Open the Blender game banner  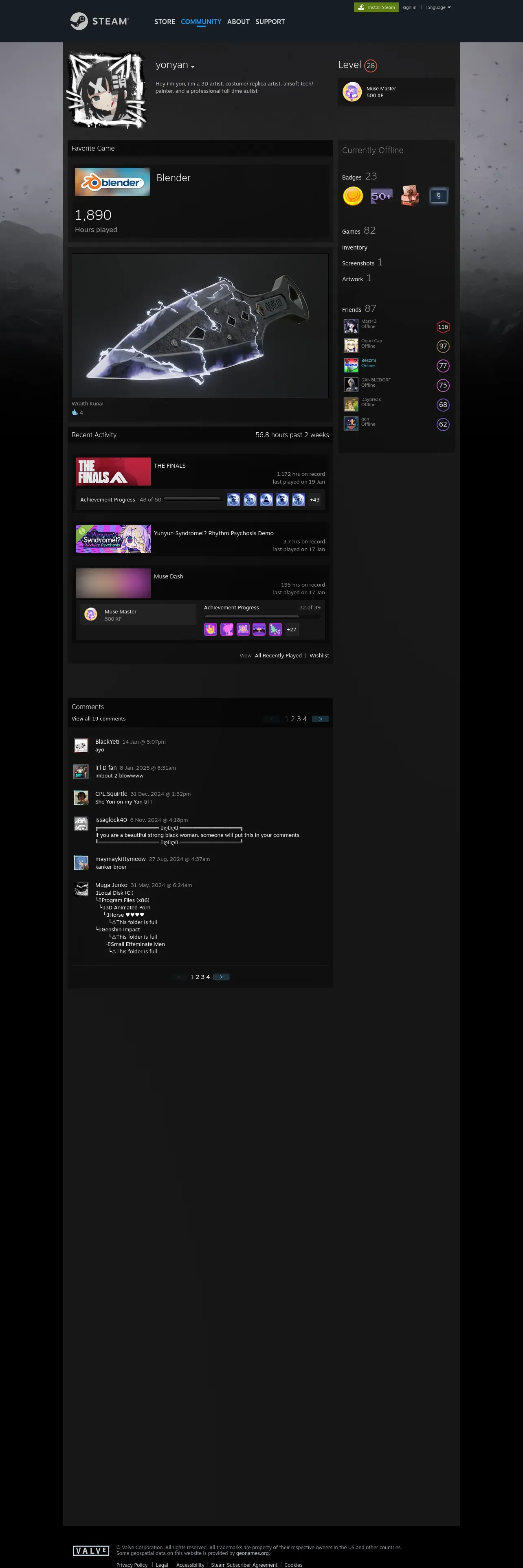[x=112, y=182]
